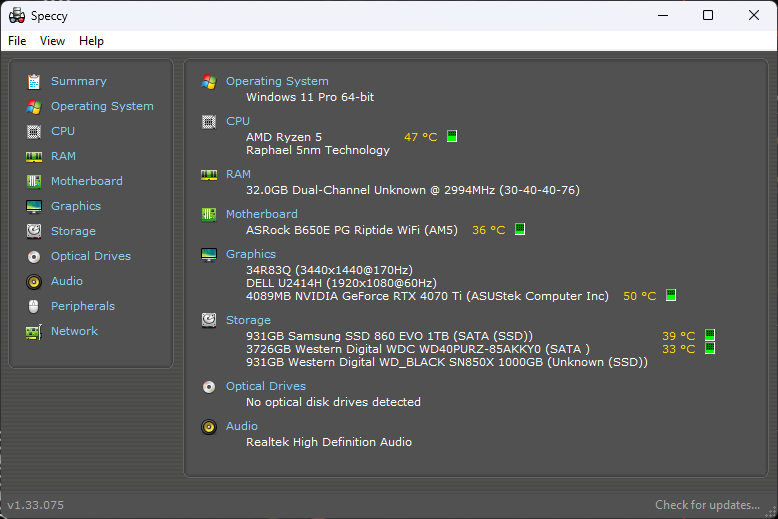Click the Audio speaker icon in sidebar
Screen dimensions: 778x519
click(34, 282)
